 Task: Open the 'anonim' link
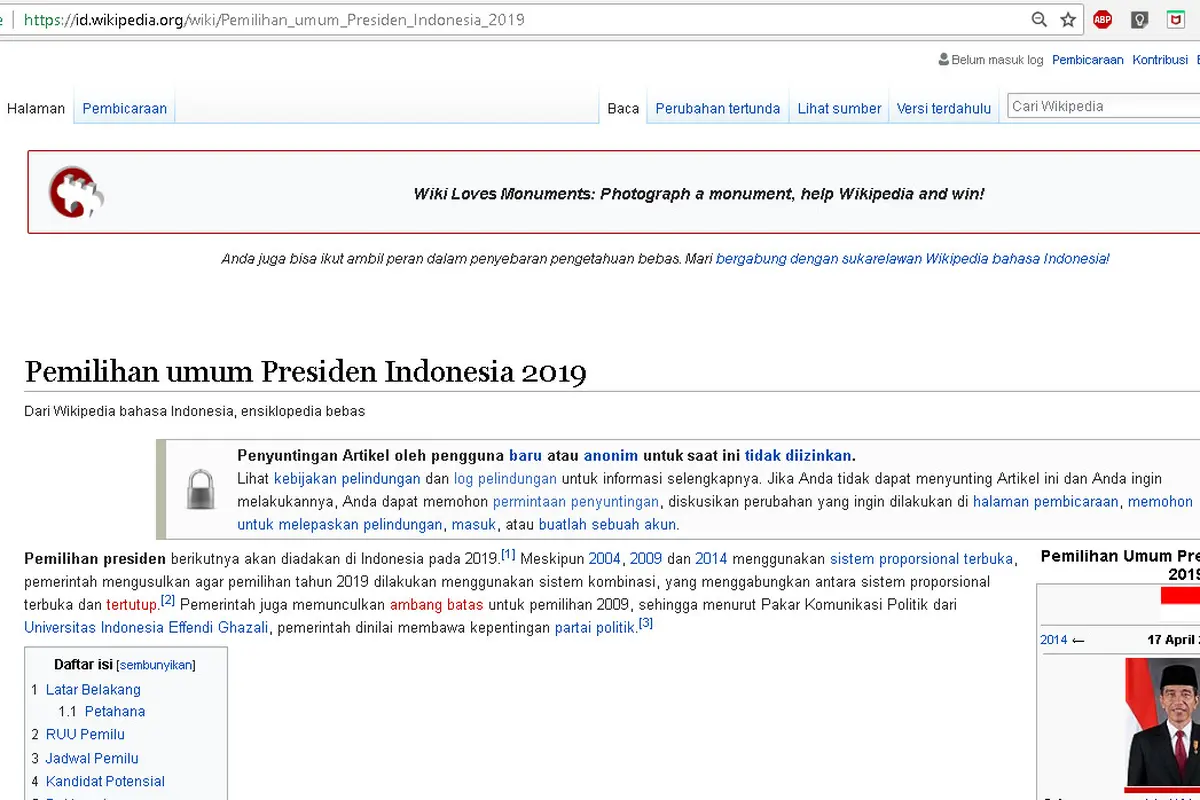(611, 455)
